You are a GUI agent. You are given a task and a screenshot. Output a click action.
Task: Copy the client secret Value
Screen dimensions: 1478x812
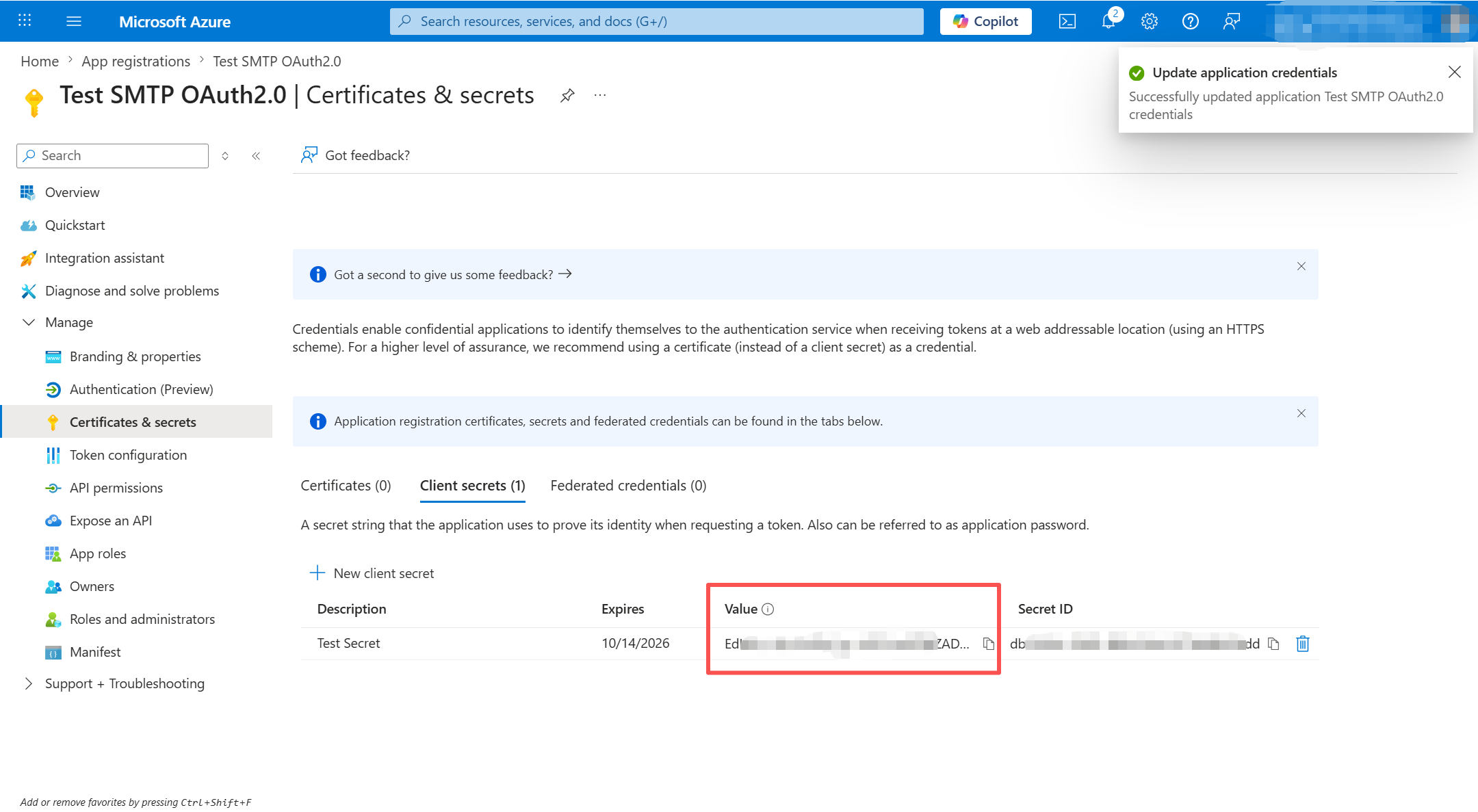[x=988, y=644]
